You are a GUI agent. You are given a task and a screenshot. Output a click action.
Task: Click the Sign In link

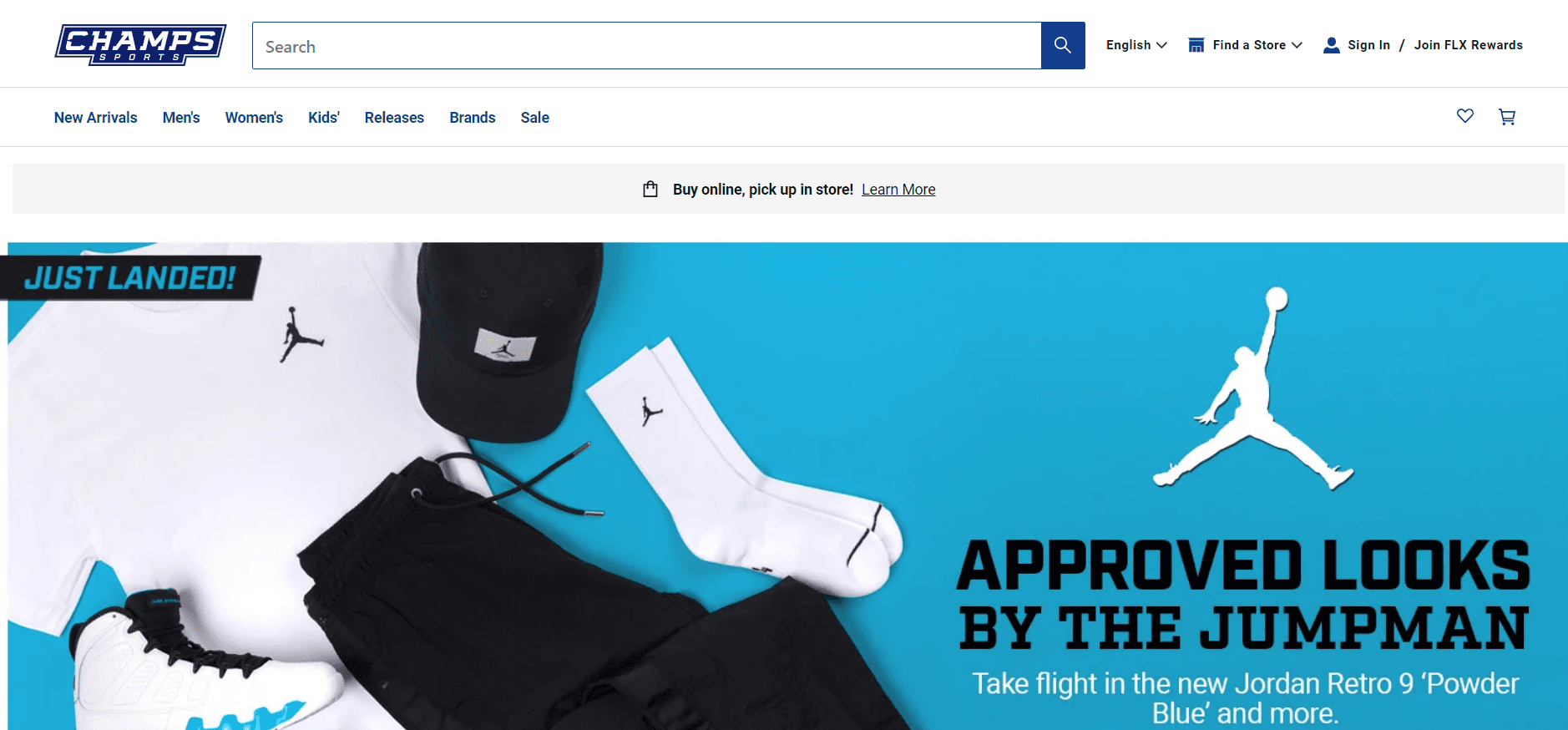1369,45
